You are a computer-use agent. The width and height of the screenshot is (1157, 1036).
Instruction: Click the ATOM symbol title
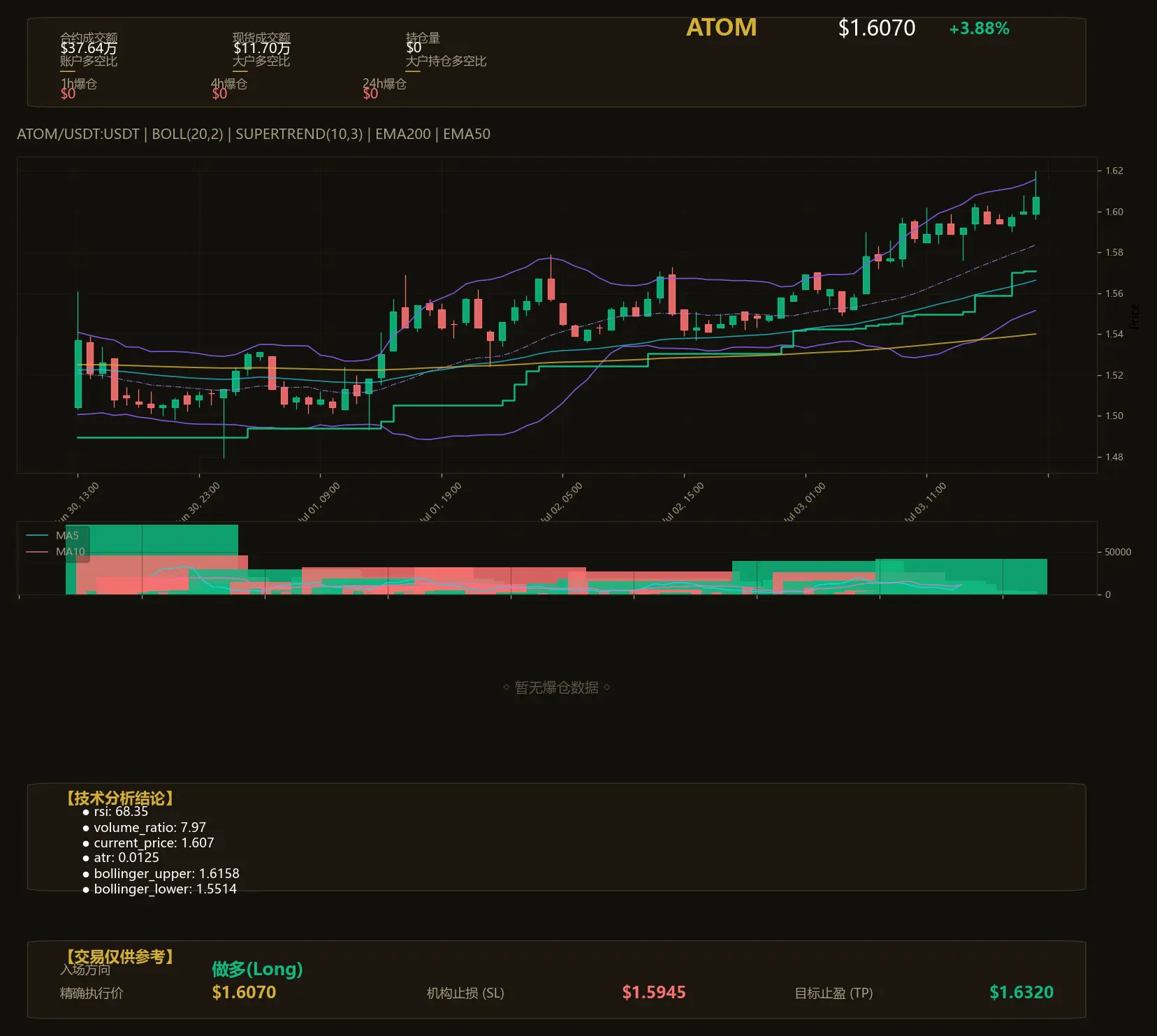pos(721,27)
